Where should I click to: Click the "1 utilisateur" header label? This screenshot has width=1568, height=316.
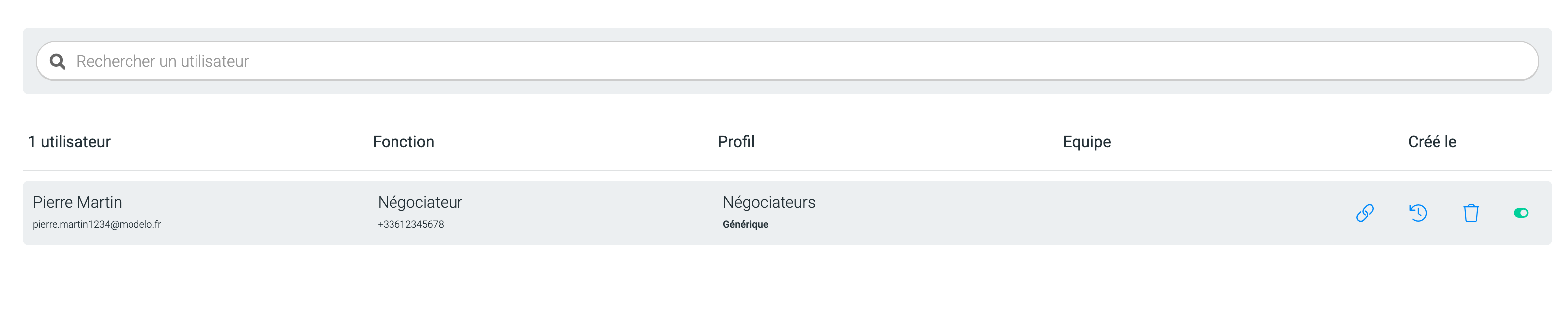tap(69, 142)
